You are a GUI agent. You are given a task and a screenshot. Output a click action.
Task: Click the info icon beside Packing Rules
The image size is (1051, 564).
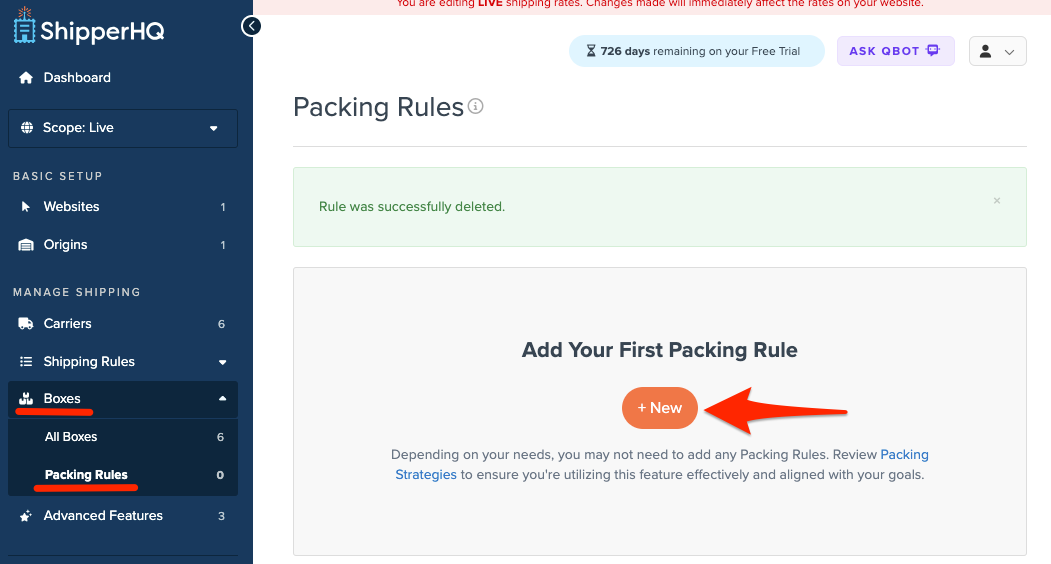[x=476, y=106]
